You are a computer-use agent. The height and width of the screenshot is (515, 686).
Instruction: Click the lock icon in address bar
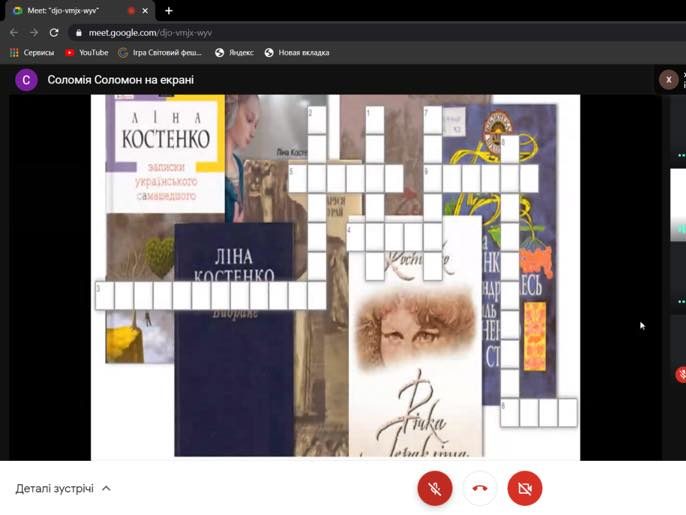[78, 32]
